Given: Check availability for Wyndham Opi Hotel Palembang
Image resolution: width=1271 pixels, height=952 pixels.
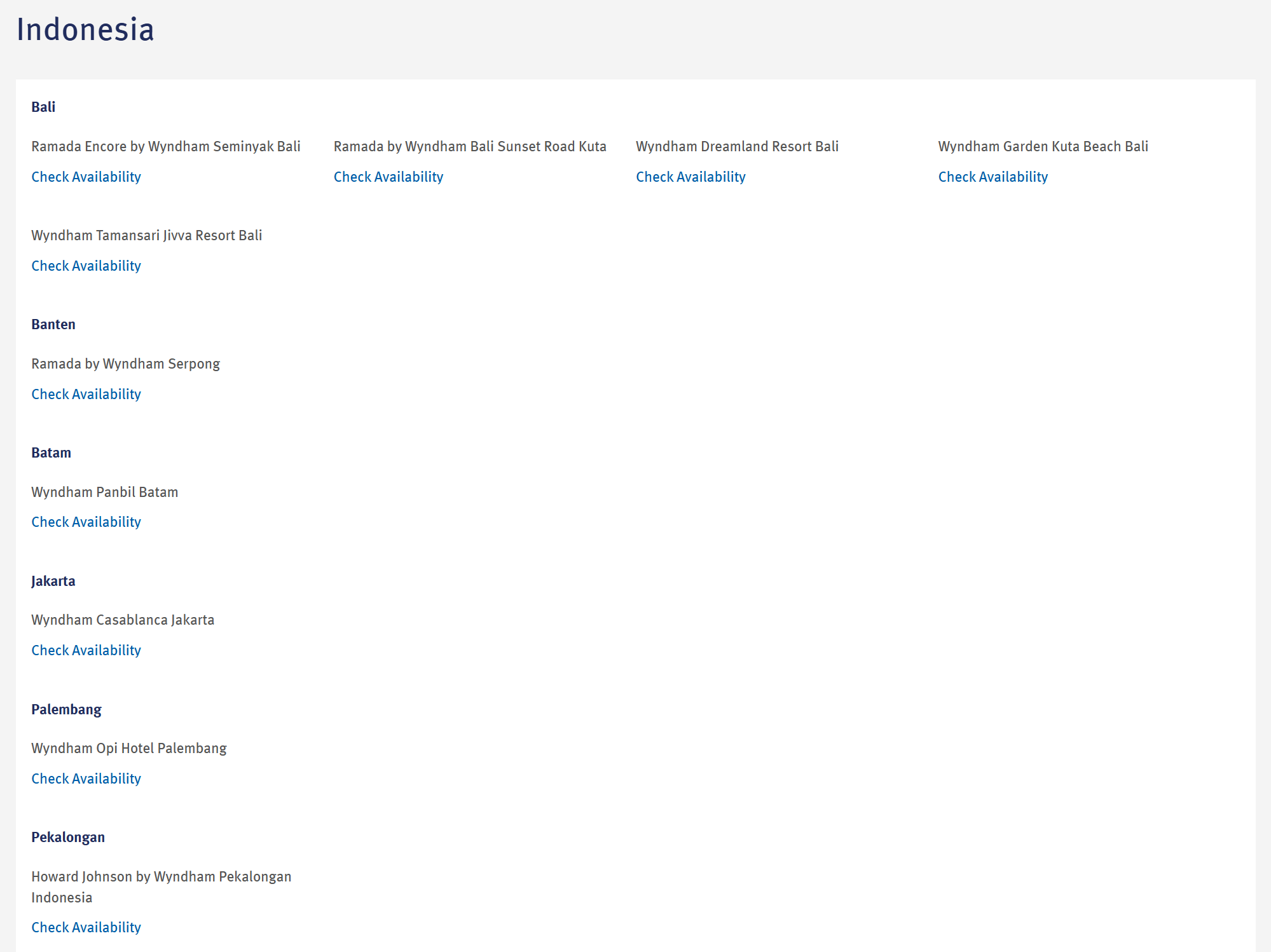Looking at the screenshot, I should pyautogui.click(x=86, y=779).
